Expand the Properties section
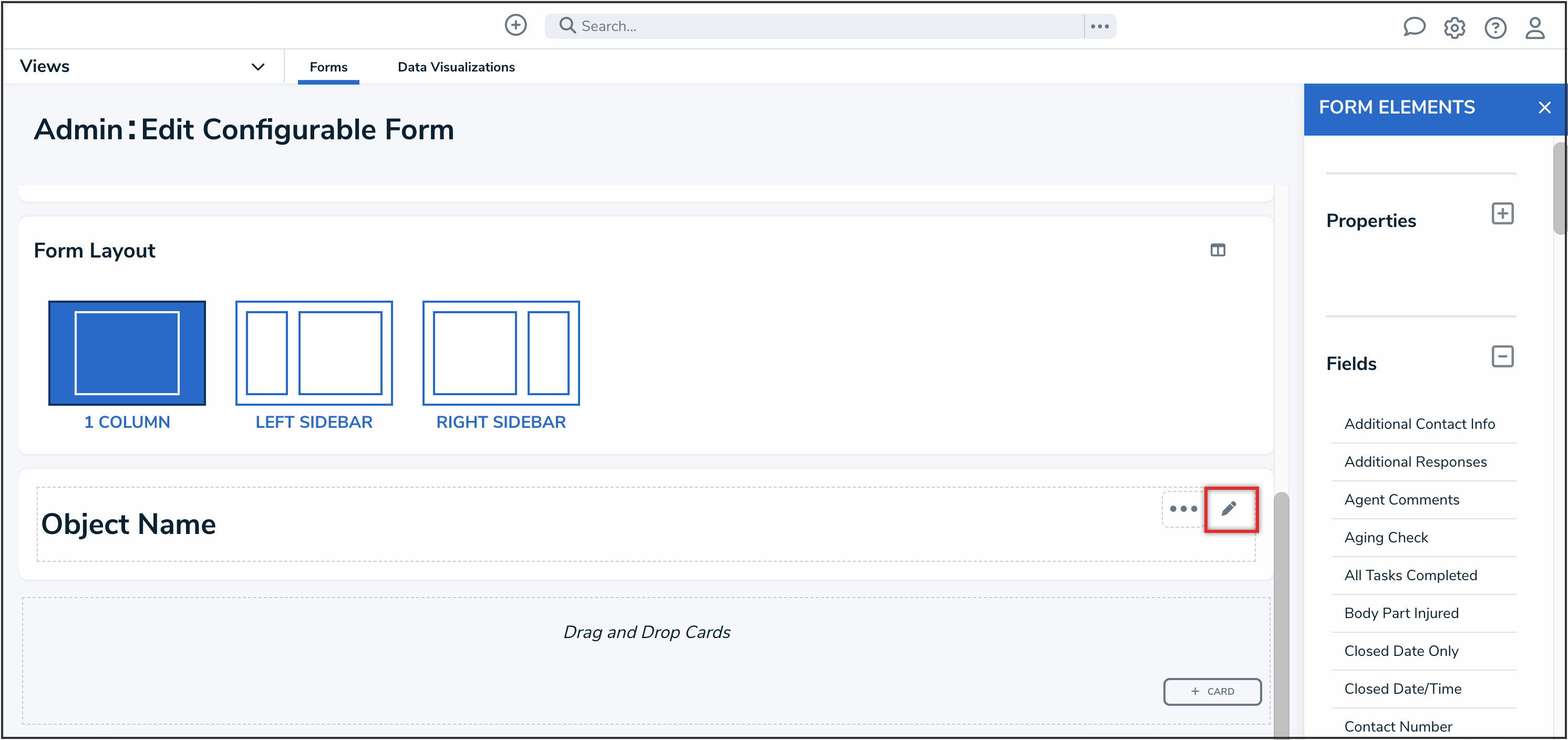Screen dimensions: 1568x740 1502,214
